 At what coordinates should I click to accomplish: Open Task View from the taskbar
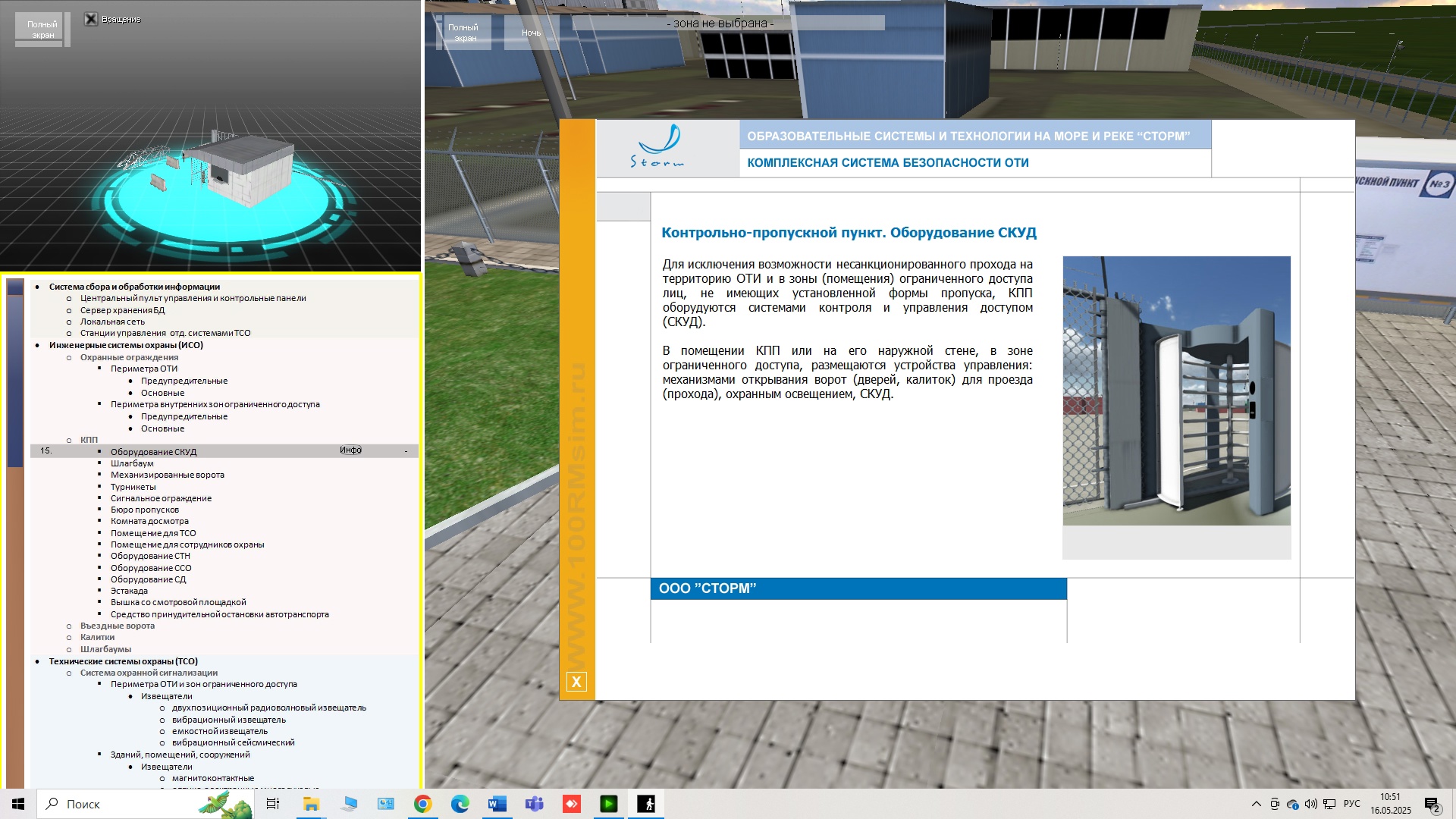point(273,804)
